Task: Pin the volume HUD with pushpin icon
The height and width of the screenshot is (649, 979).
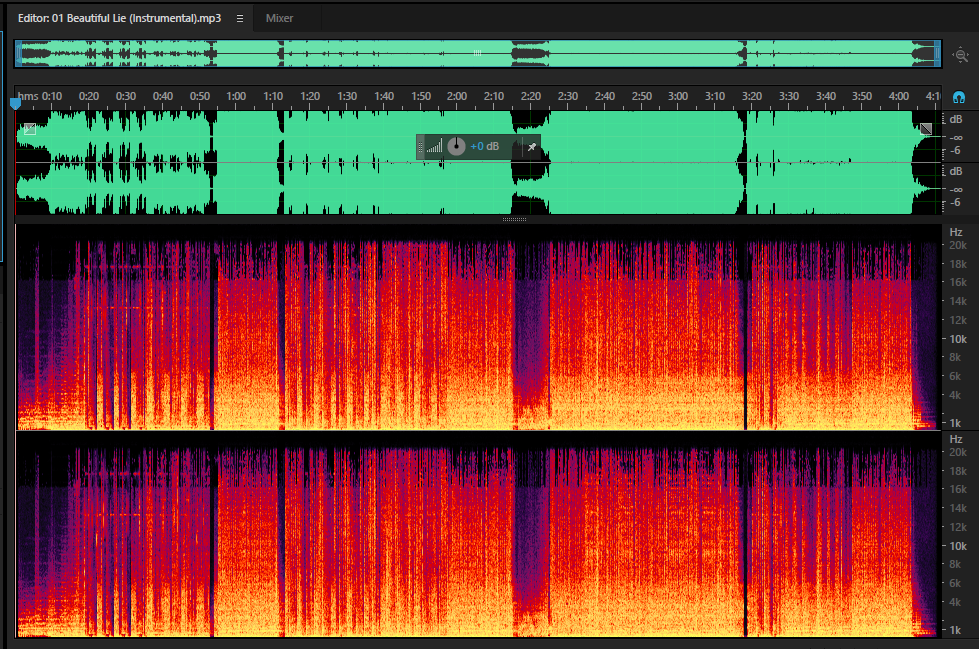Action: point(531,147)
